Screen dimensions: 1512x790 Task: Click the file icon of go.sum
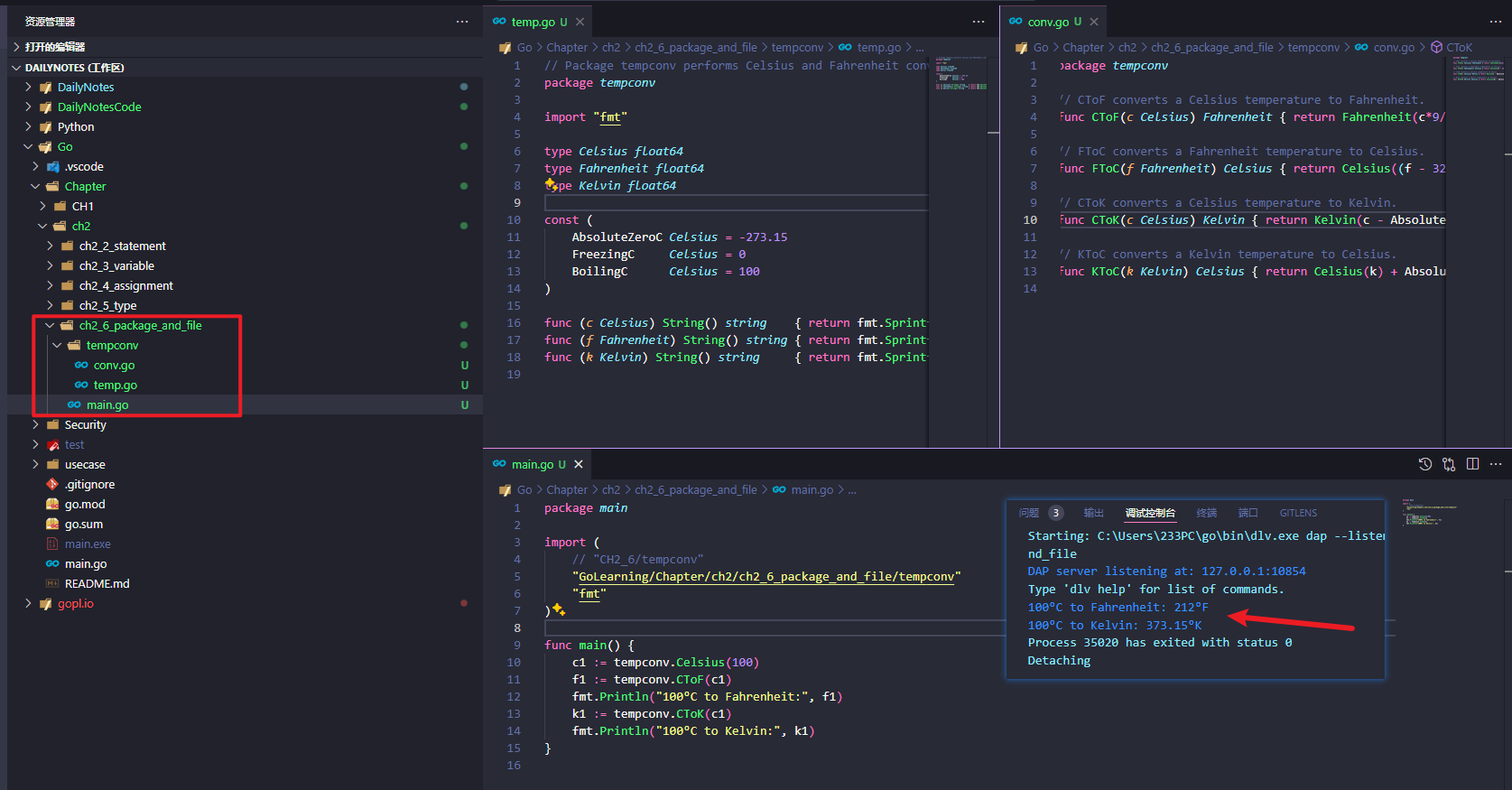[x=52, y=524]
